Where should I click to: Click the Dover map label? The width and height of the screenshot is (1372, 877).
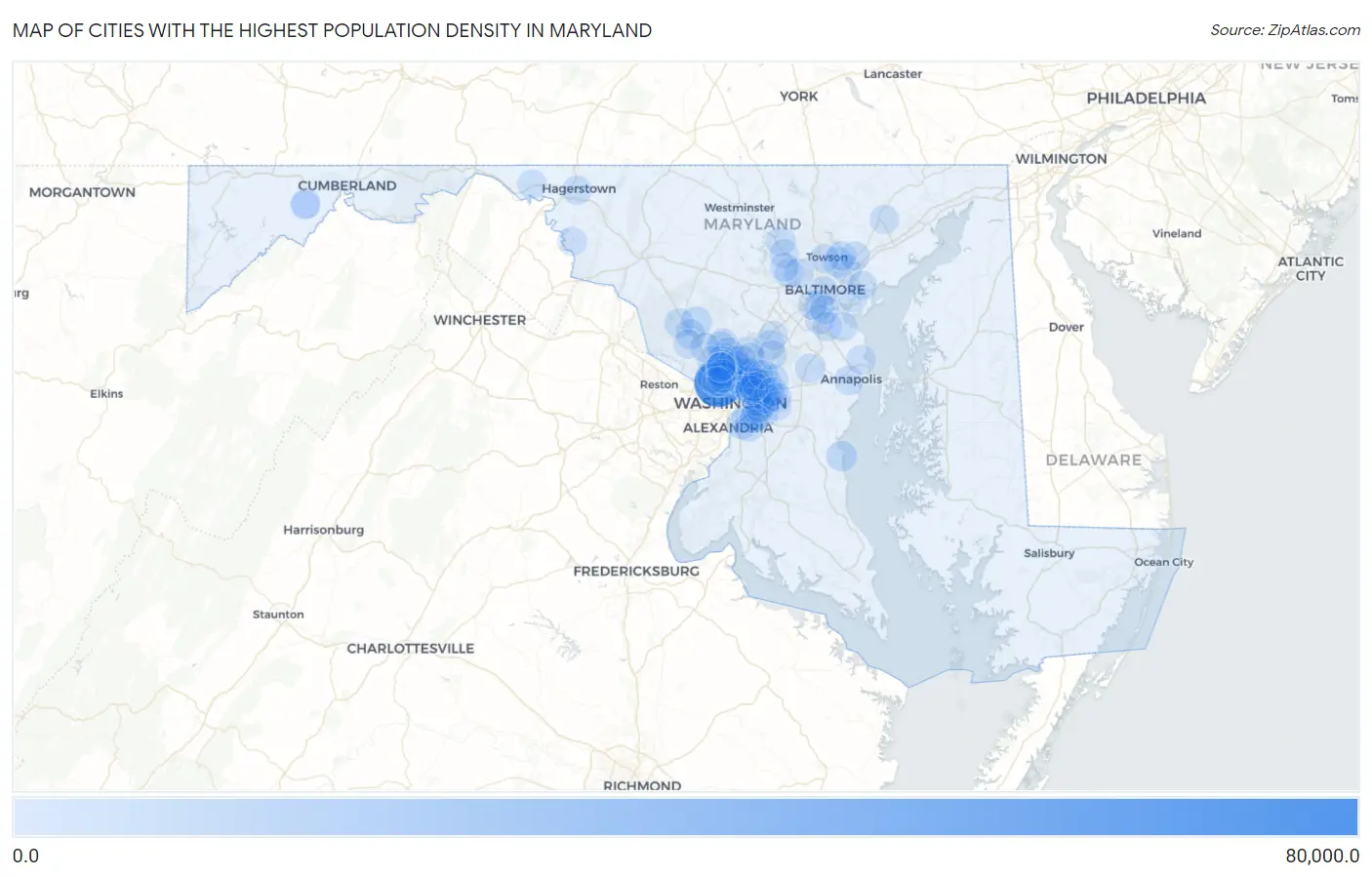1066,327
